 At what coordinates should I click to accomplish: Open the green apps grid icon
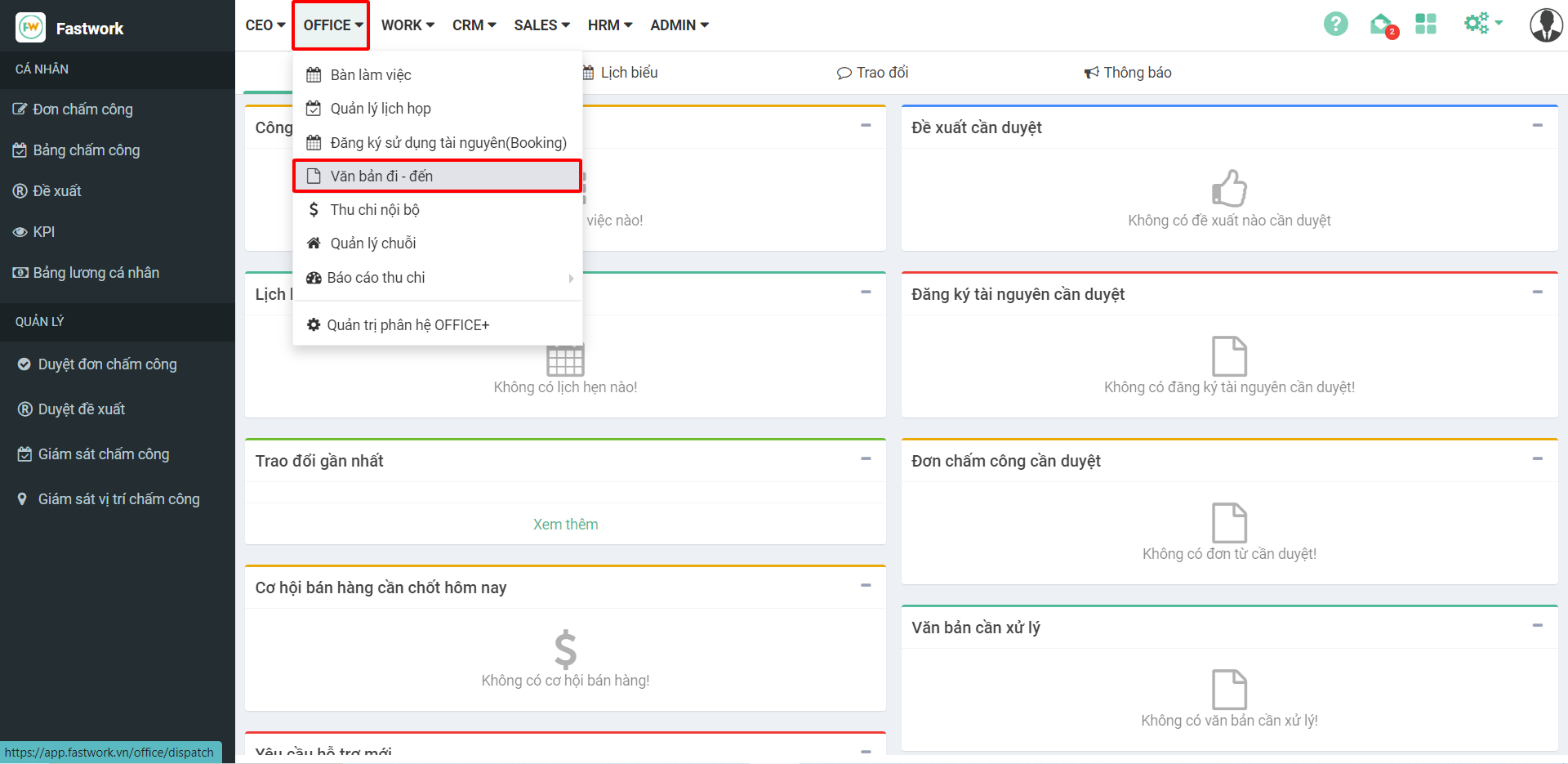[x=1426, y=25]
